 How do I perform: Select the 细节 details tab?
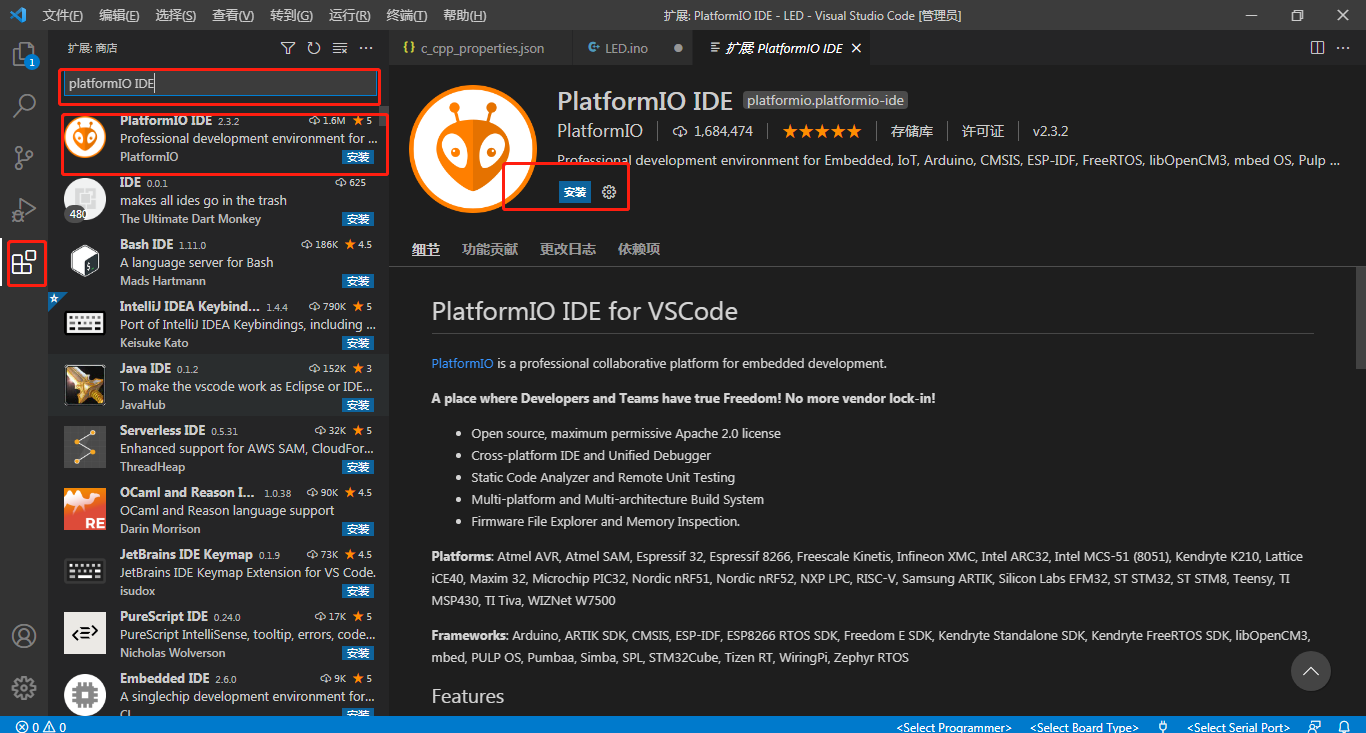[x=426, y=249]
